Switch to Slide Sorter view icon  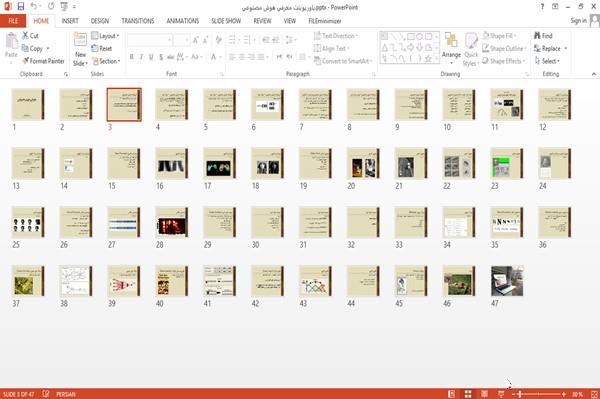coord(468,394)
